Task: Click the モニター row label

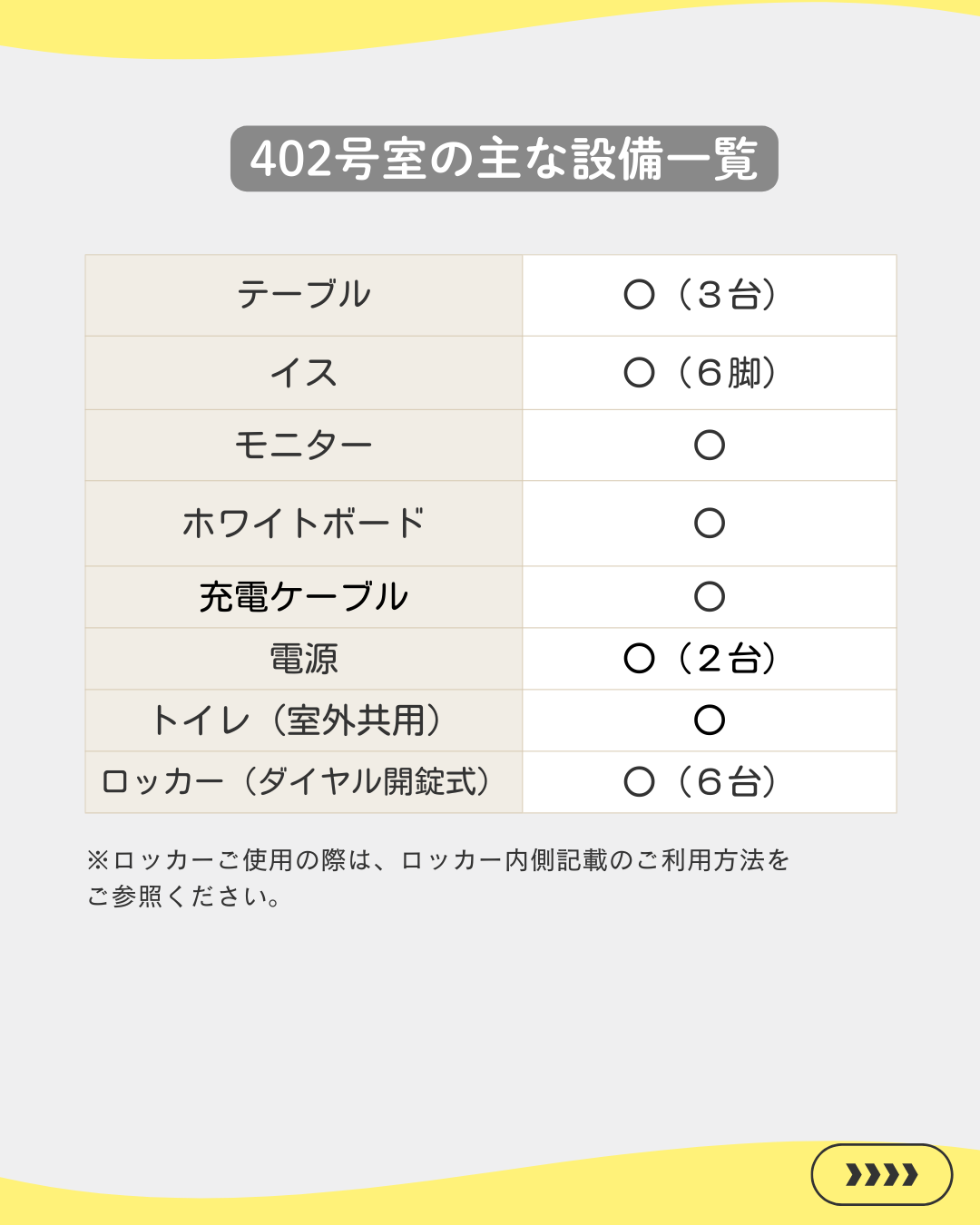Action: pos(304,446)
